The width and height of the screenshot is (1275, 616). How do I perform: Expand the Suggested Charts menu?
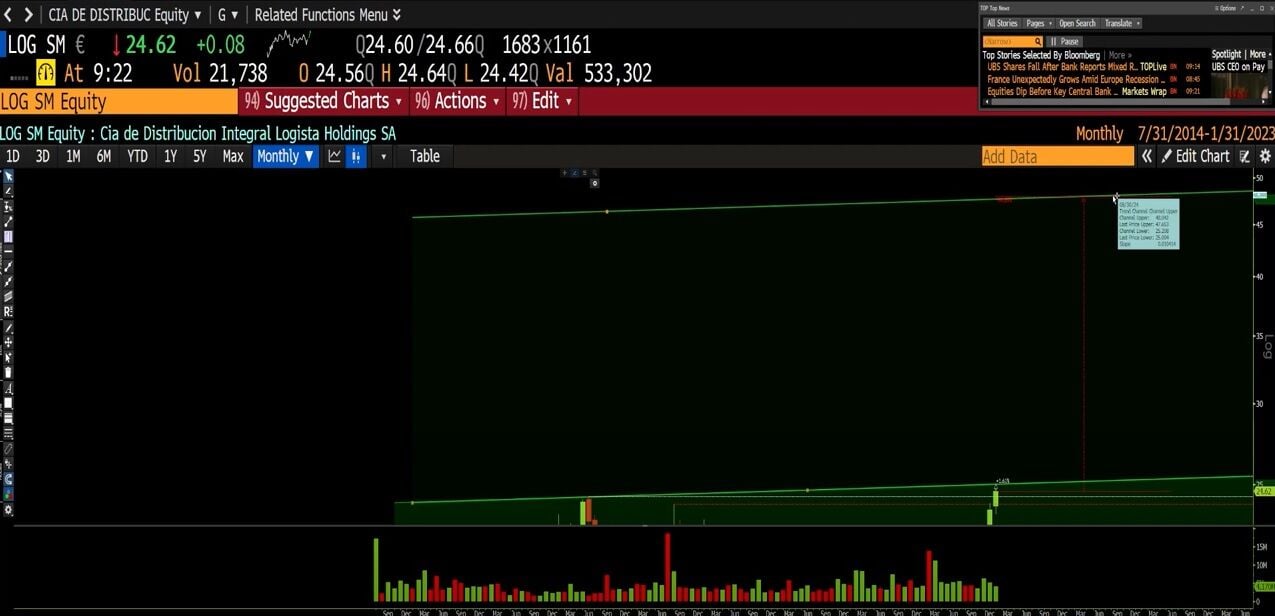[x=324, y=101]
